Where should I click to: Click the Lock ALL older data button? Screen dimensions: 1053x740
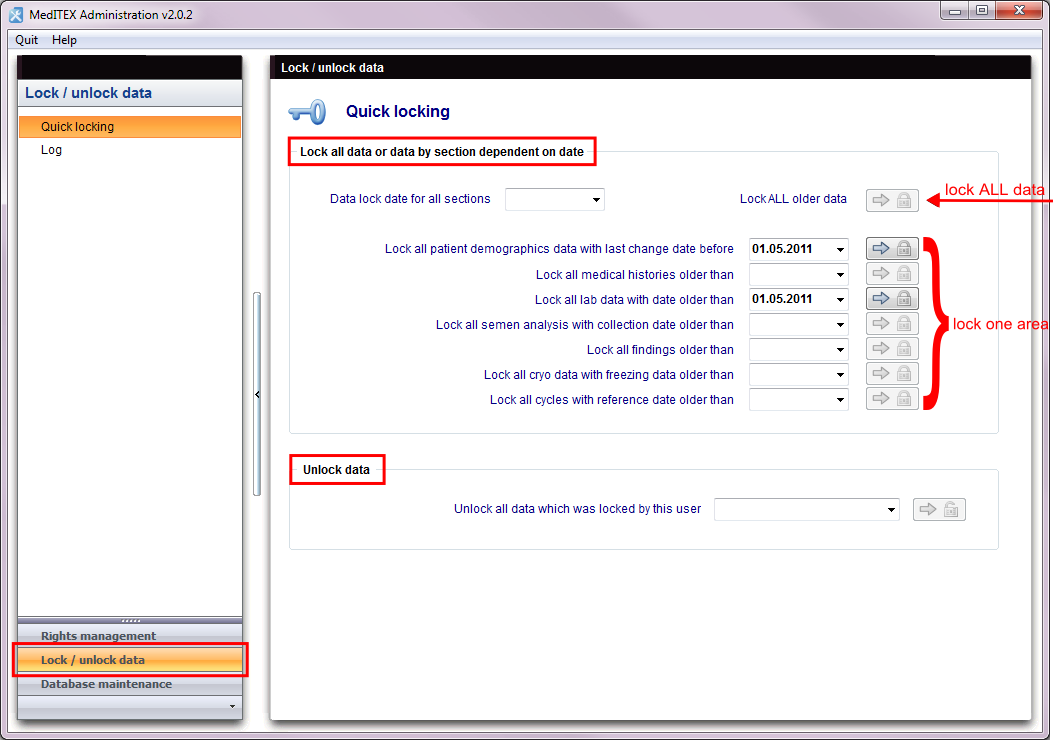[x=892, y=200]
